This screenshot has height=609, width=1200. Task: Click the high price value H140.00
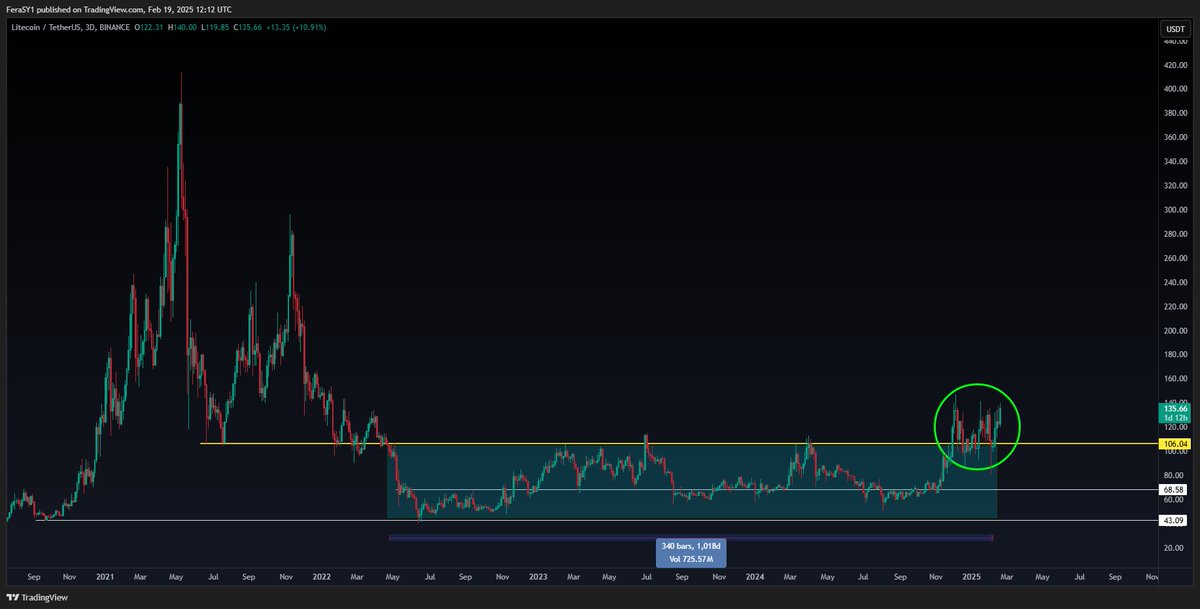click(x=181, y=29)
